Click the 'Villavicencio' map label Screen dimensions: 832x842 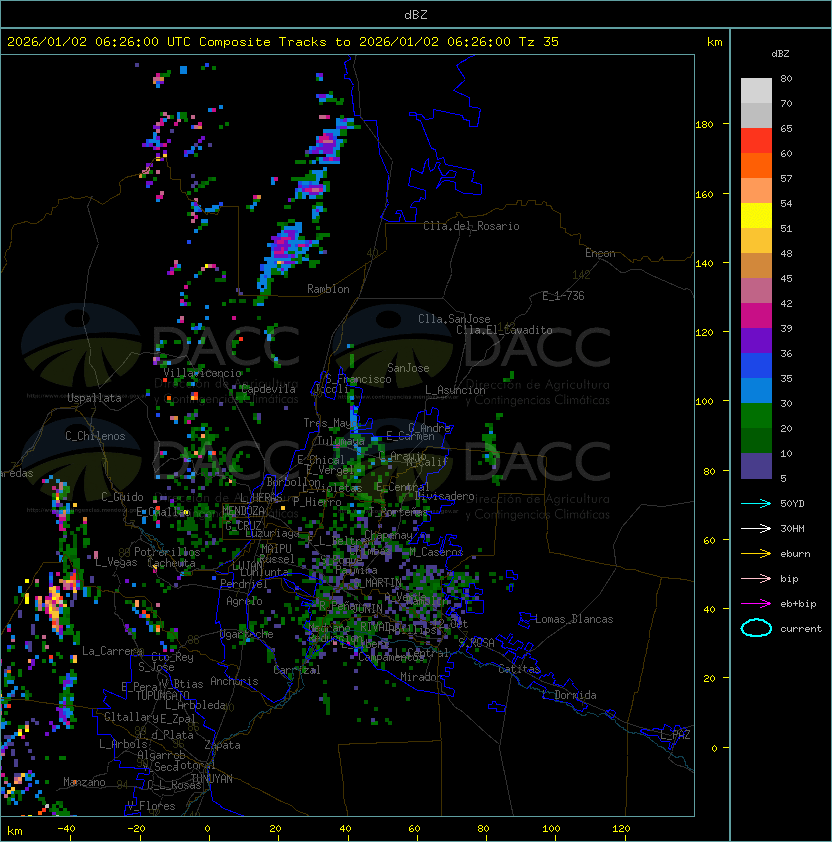tap(202, 373)
